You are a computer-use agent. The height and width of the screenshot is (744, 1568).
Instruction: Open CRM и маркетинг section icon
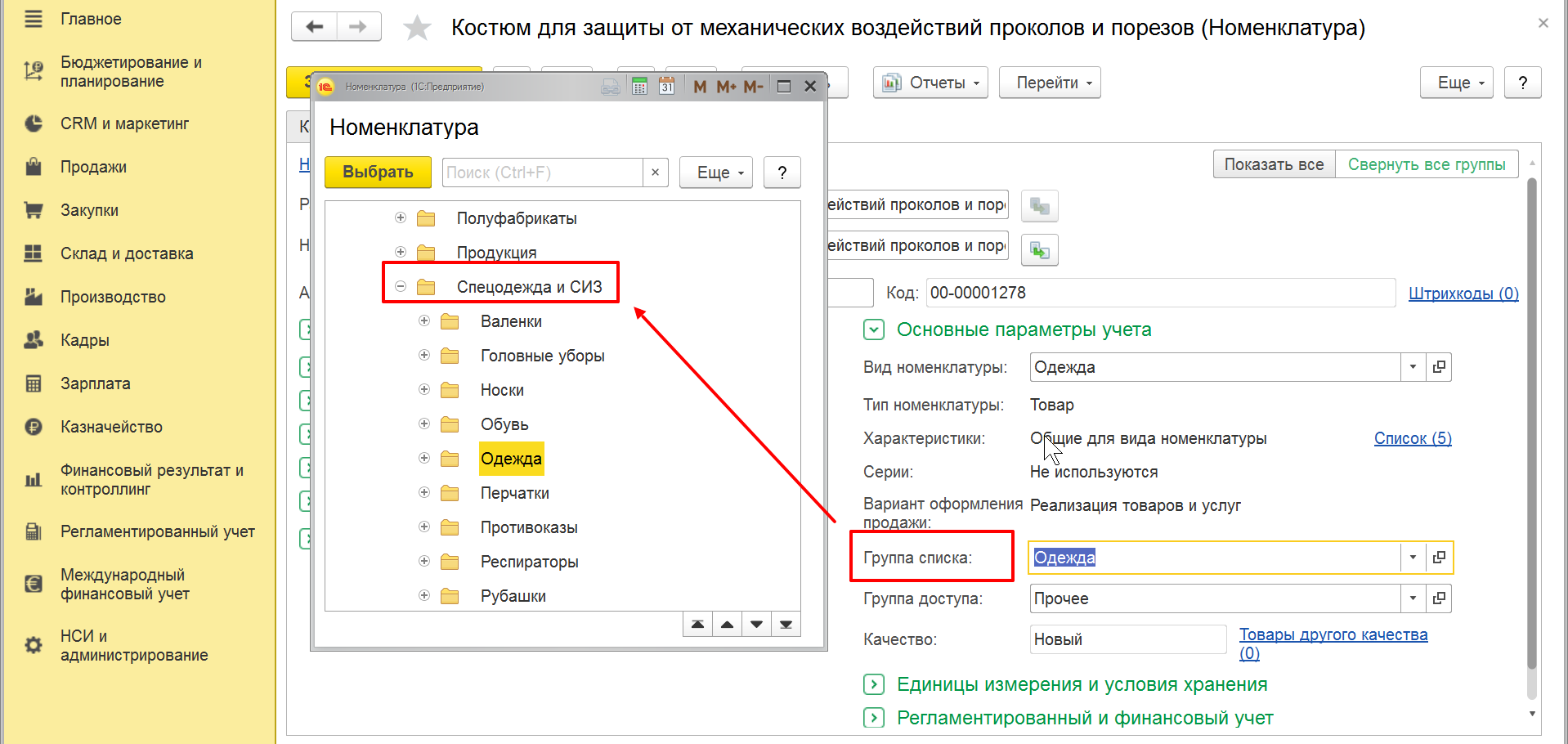coord(34,123)
